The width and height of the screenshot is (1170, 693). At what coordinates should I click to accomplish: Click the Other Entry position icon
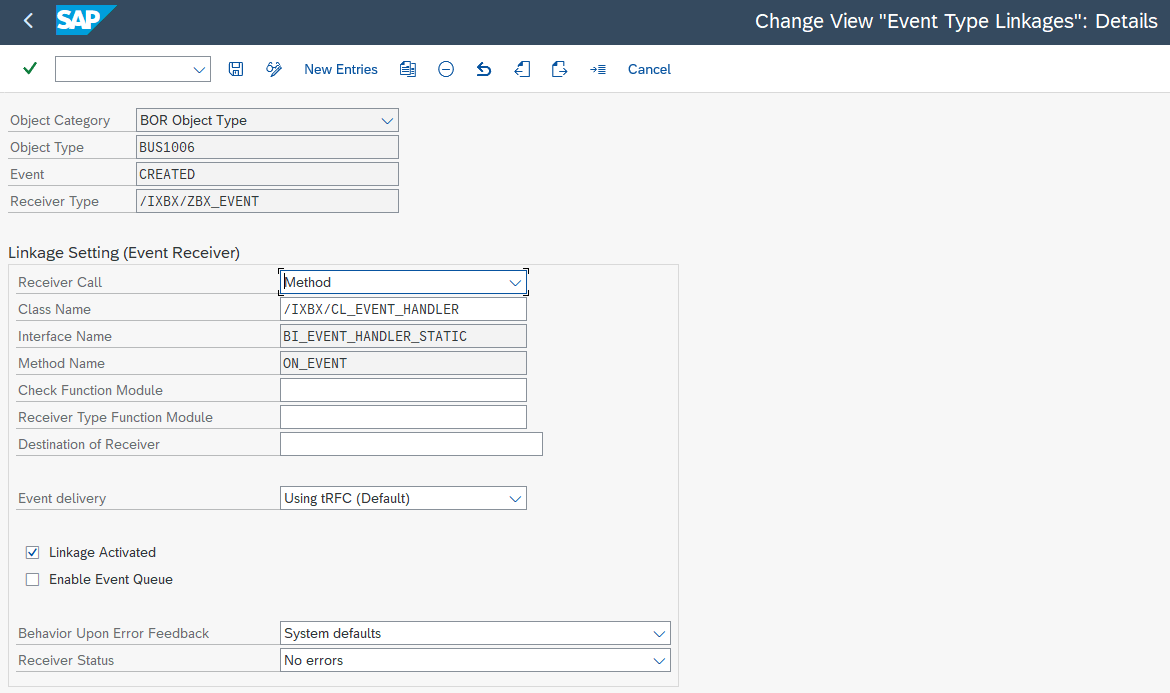pyautogui.click(x=598, y=69)
